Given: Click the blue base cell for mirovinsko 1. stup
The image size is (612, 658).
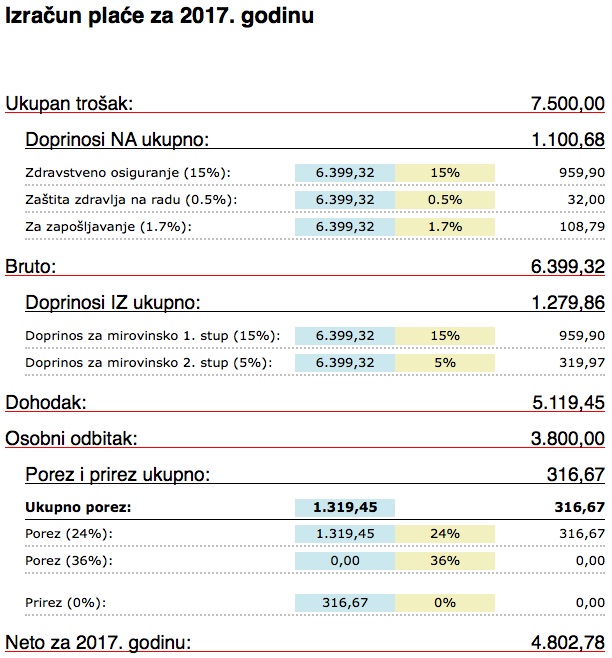Looking at the screenshot, I should 345,335.
